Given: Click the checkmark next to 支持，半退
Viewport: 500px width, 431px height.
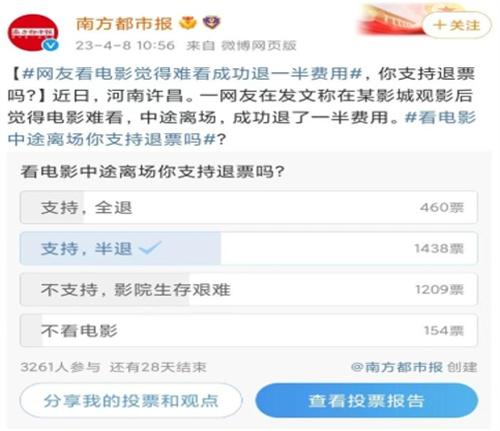Looking at the screenshot, I should [x=150, y=248].
